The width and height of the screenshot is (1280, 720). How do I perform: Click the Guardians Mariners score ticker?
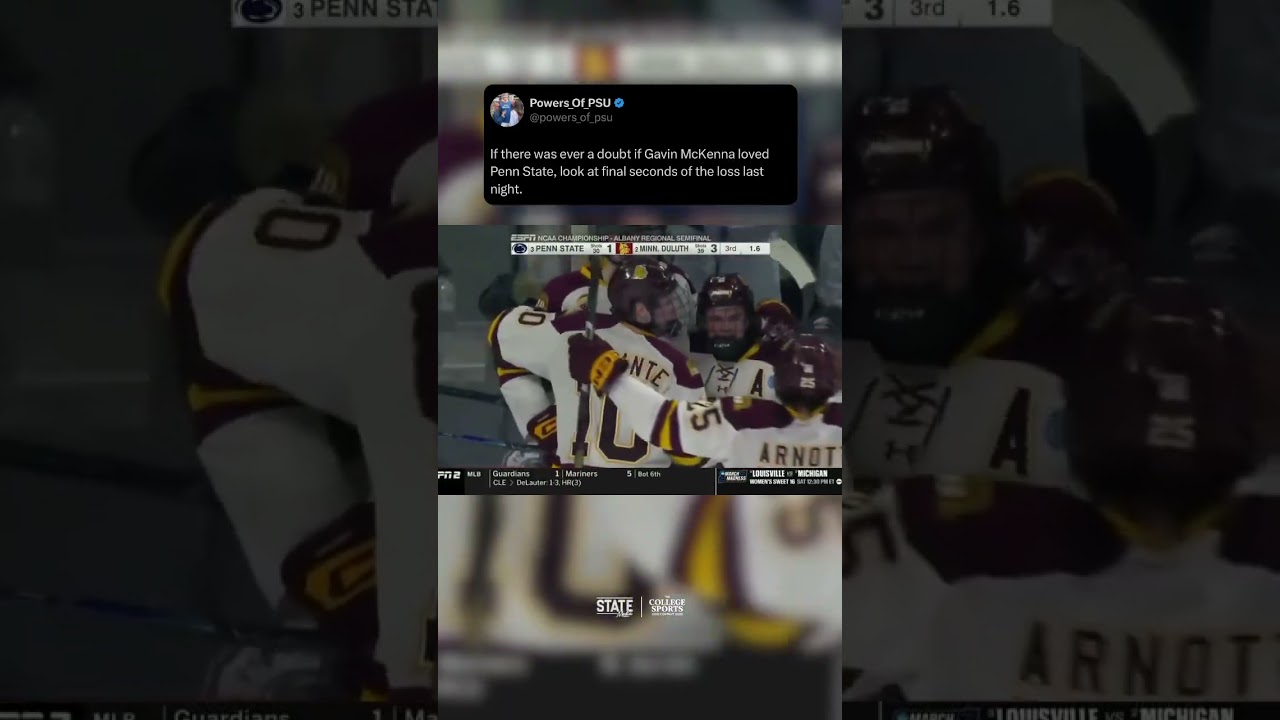point(577,478)
